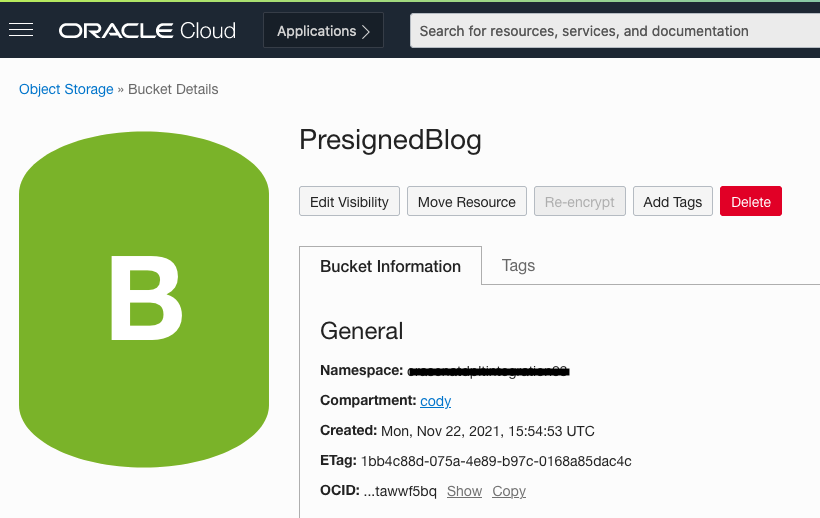The image size is (820, 518).
Task: Click the Oracle Cloud logo
Action: coord(147,31)
